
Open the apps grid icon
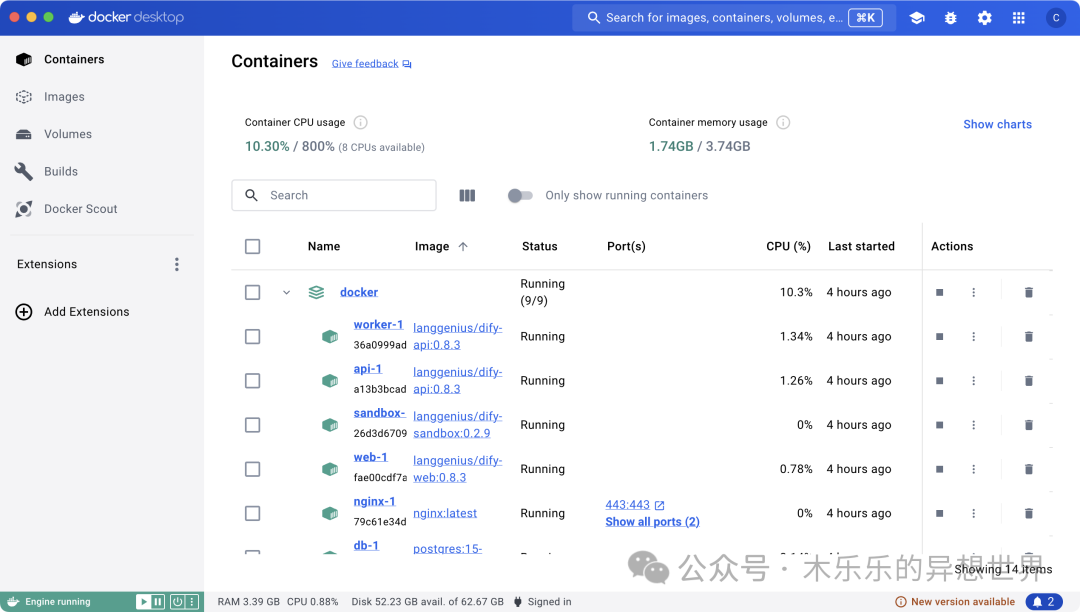[1019, 18]
